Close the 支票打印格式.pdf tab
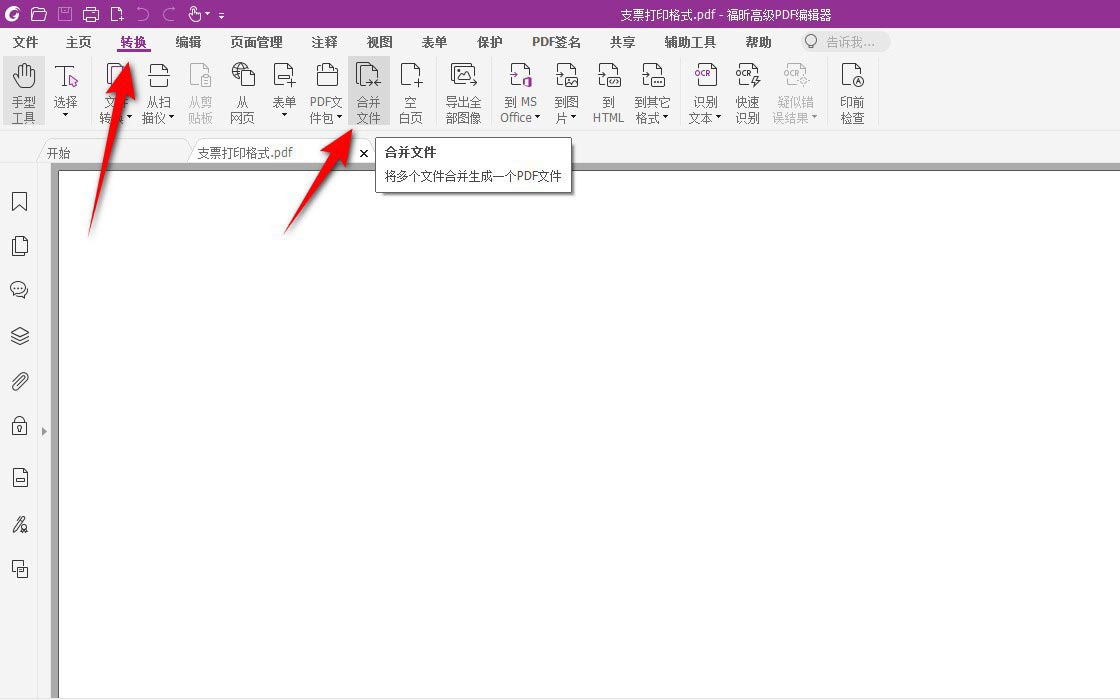 364,153
